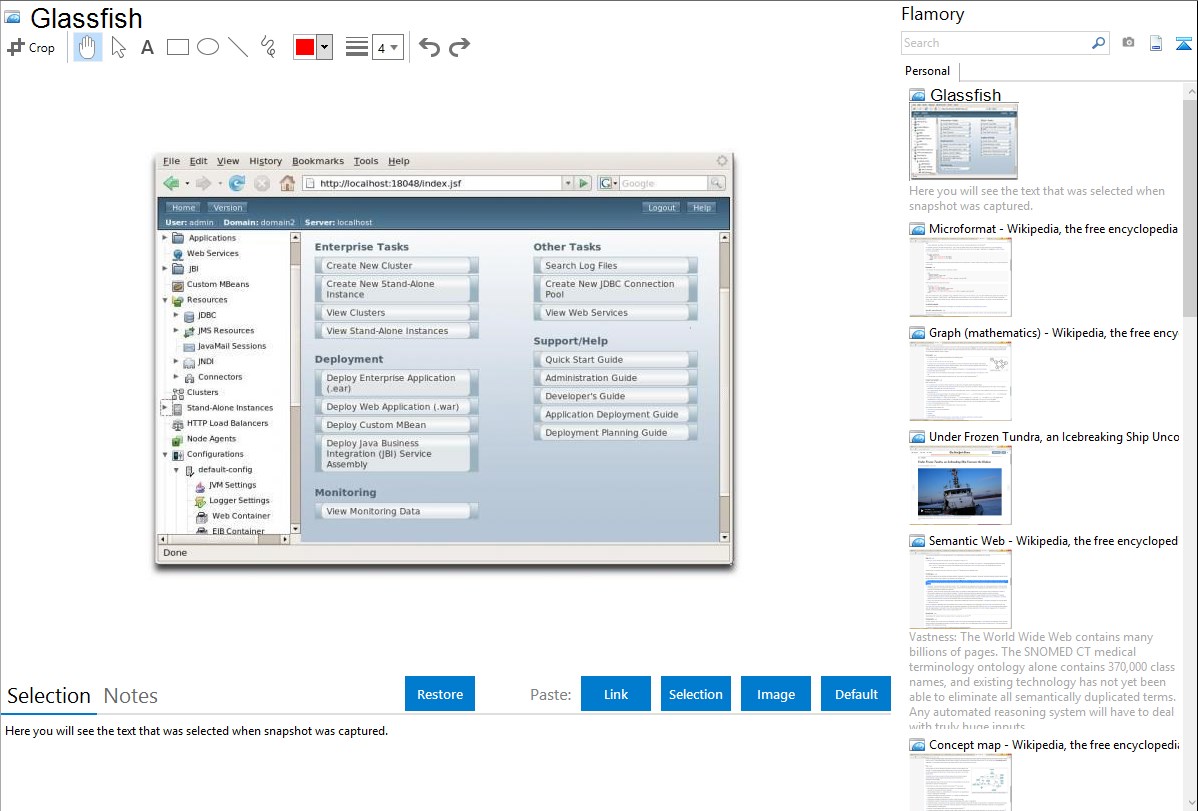
Task: Click the line thickness icon
Action: tap(356, 47)
